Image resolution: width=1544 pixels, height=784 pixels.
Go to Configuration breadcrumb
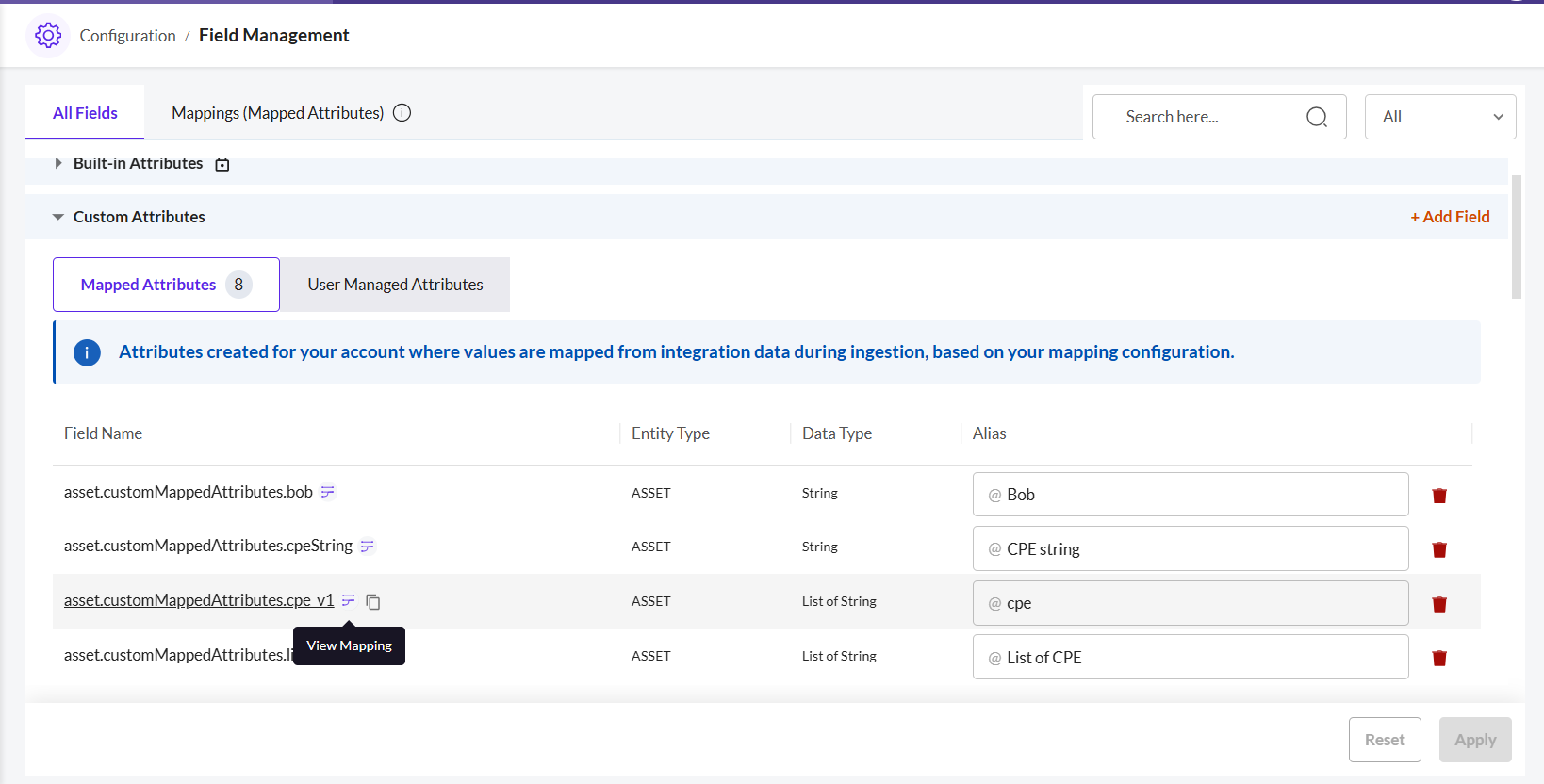point(128,36)
